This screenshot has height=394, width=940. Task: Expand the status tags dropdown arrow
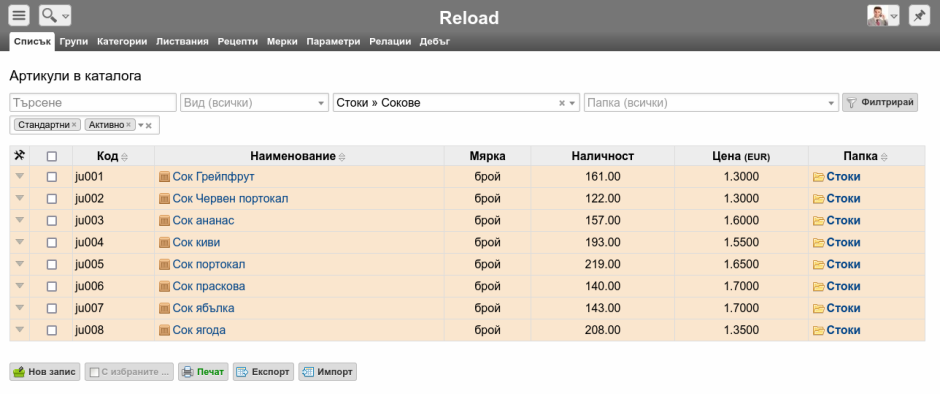141,125
